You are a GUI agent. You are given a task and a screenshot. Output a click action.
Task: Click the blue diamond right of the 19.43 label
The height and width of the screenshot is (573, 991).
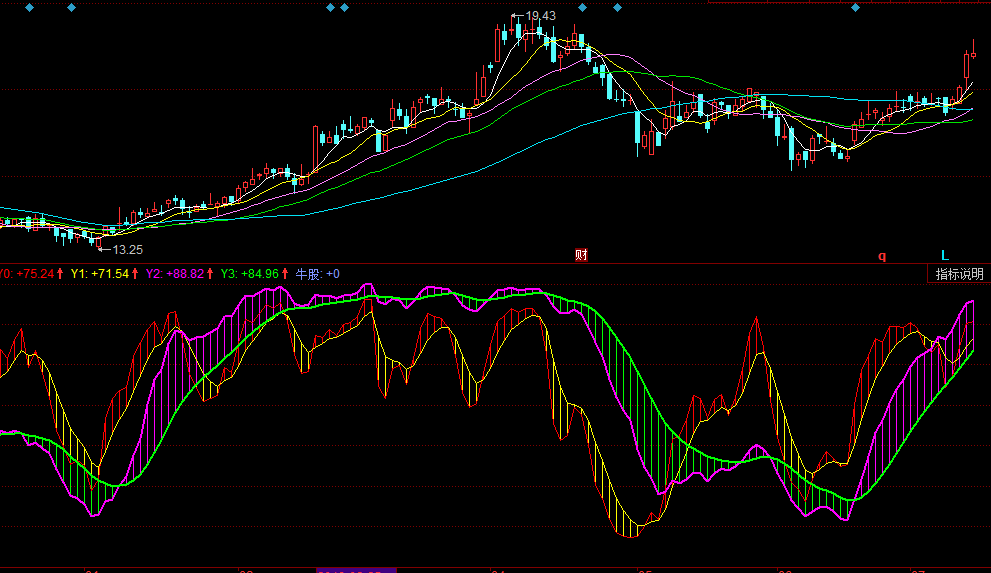point(582,8)
